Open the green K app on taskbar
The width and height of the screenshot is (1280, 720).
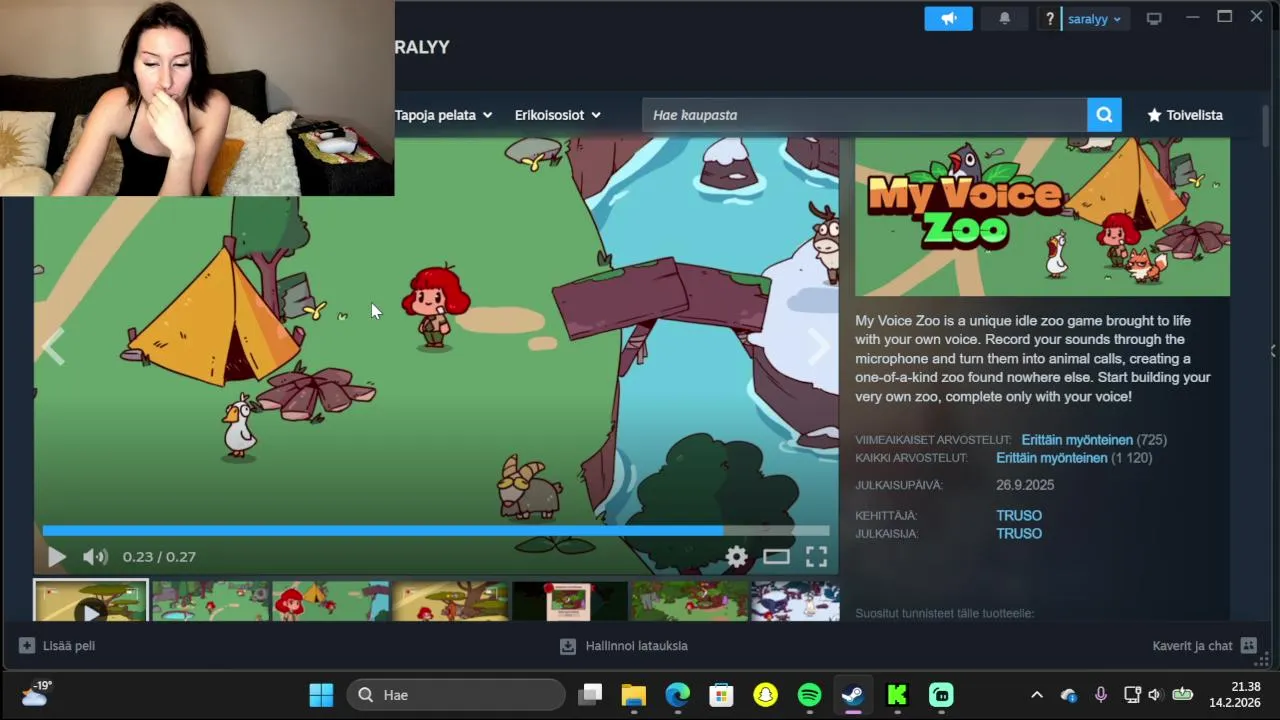click(x=897, y=694)
